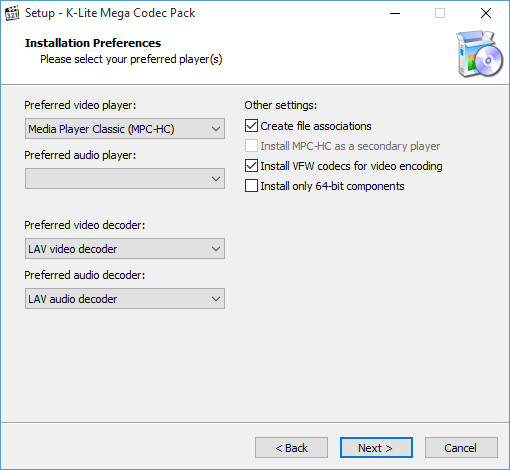510x470 pixels.
Task: Click the K-Lite setup title bar icon
Action: point(12,13)
